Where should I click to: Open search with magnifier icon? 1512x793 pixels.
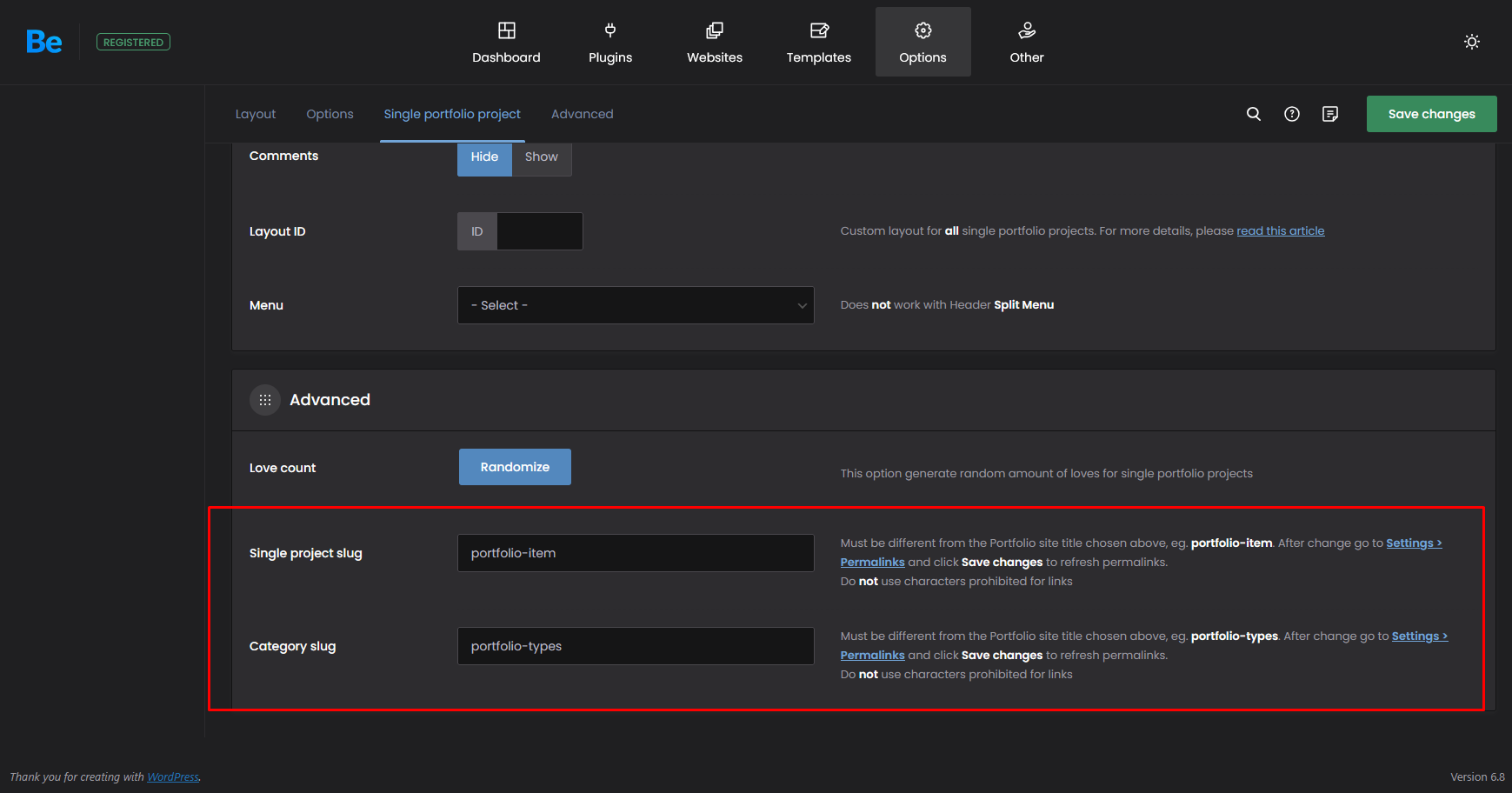point(1254,114)
